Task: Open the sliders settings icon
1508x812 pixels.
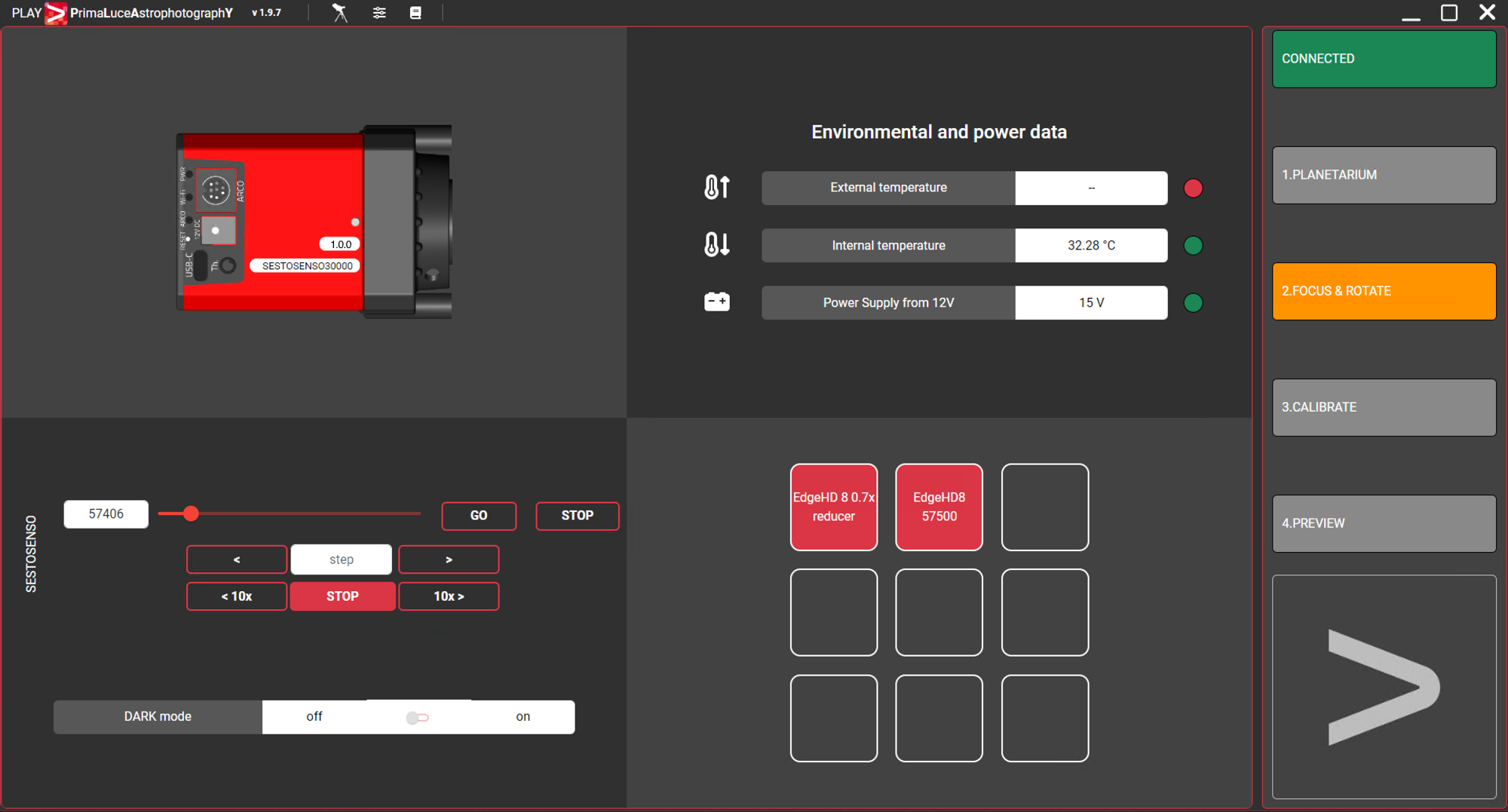Action: (x=379, y=13)
